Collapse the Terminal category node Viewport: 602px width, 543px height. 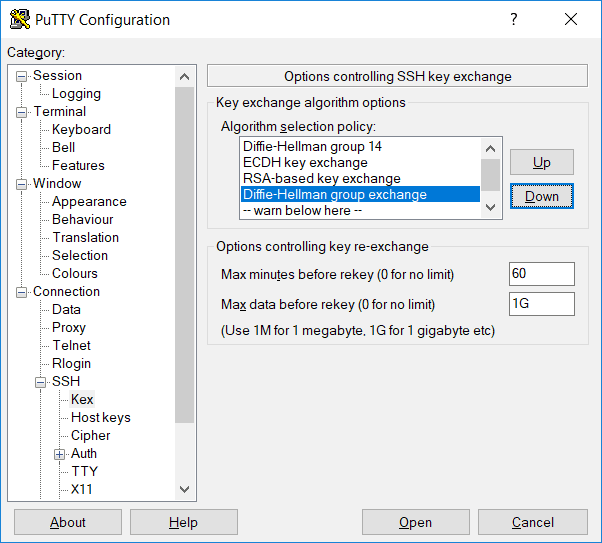[22, 112]
